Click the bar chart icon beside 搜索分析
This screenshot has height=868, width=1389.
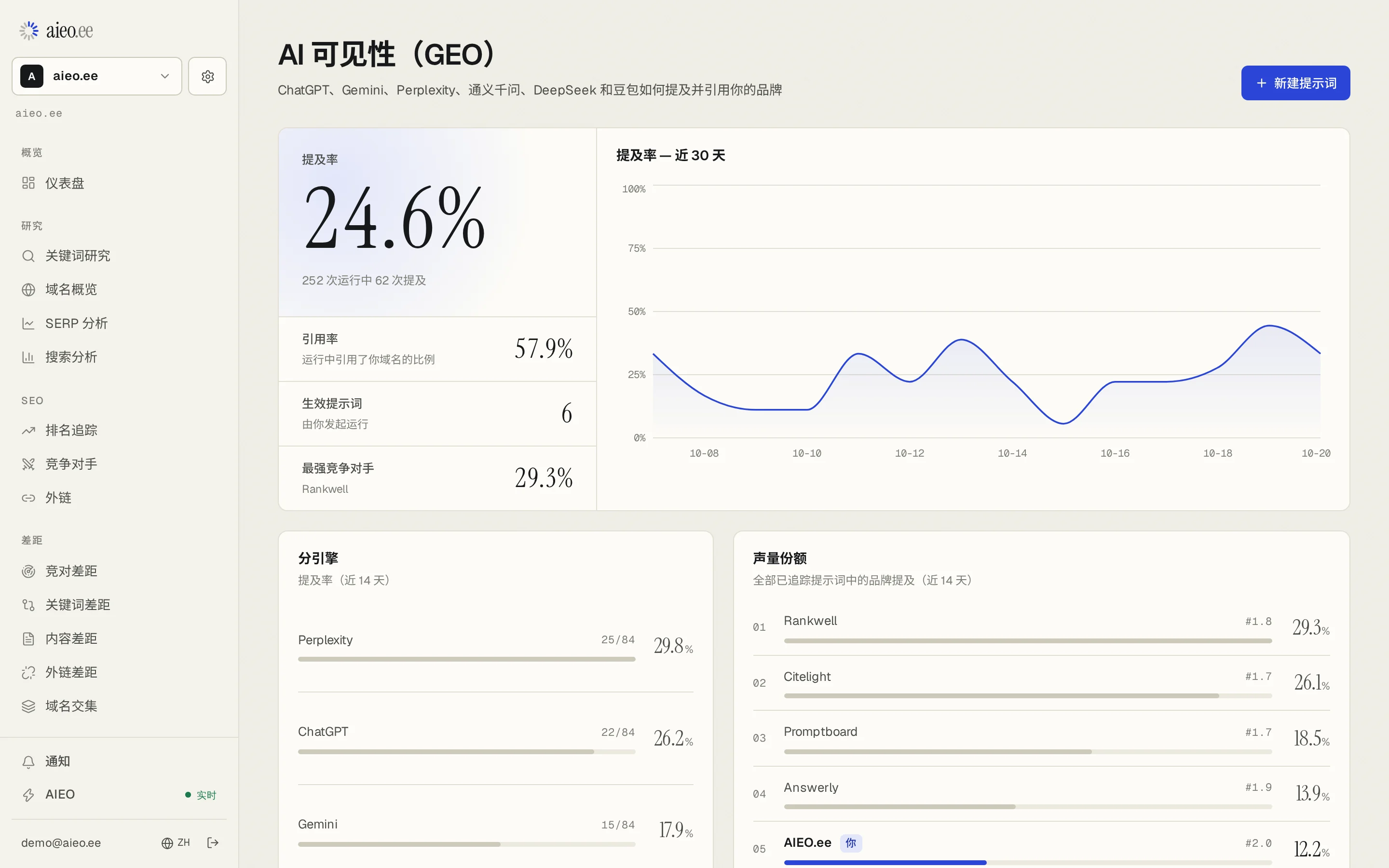pyautogui.click(x=28, y=357)
